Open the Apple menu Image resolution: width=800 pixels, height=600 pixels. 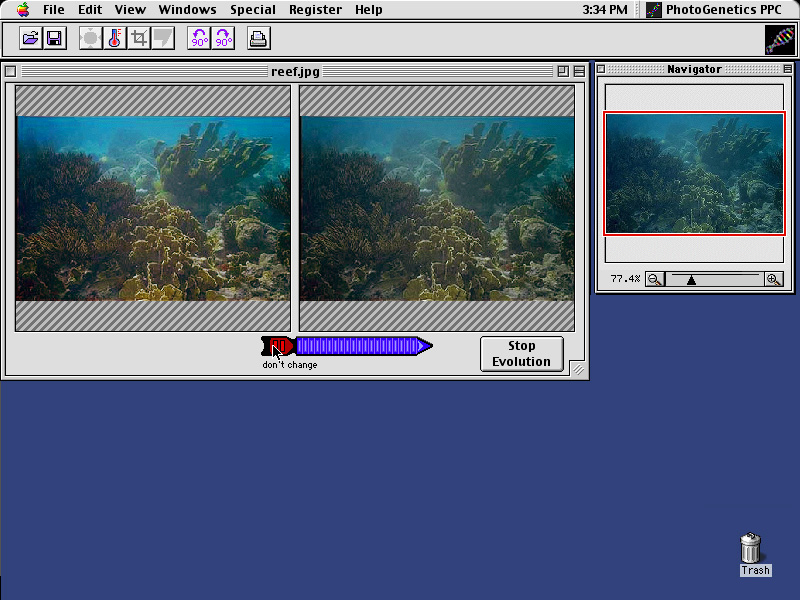click(x=22, y=10)
